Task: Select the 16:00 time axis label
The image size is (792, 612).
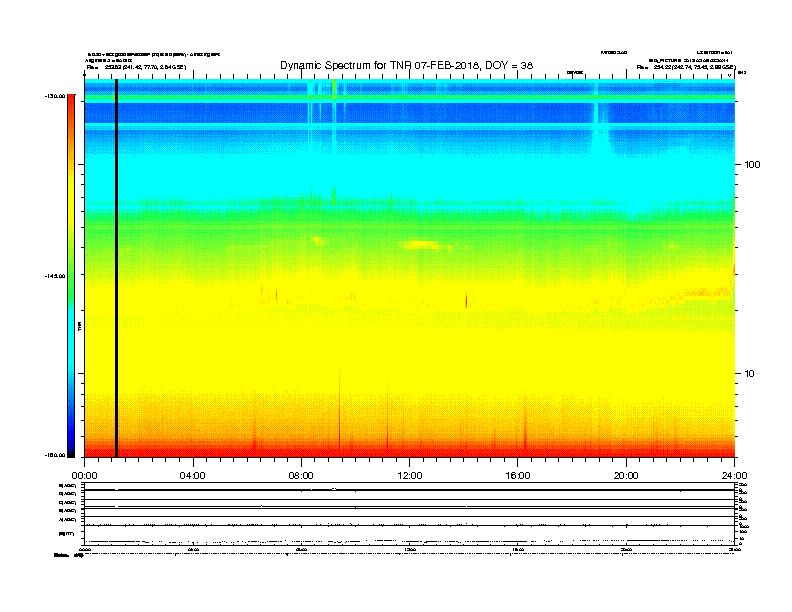Action: [x=518, y=476]
